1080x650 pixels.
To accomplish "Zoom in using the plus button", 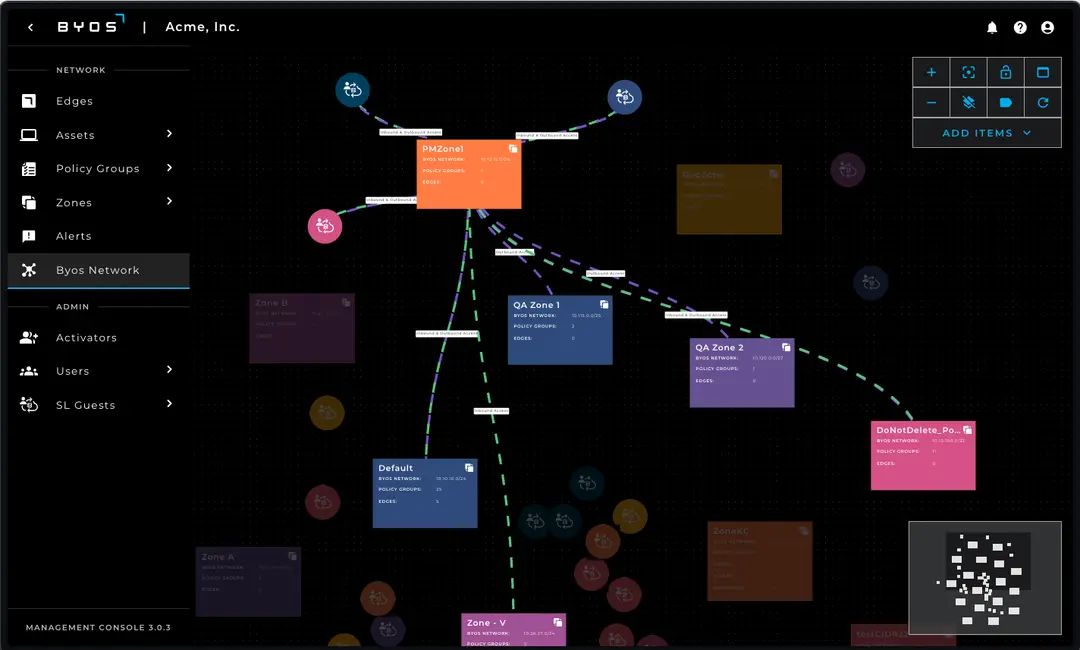I will coord(931,72).
